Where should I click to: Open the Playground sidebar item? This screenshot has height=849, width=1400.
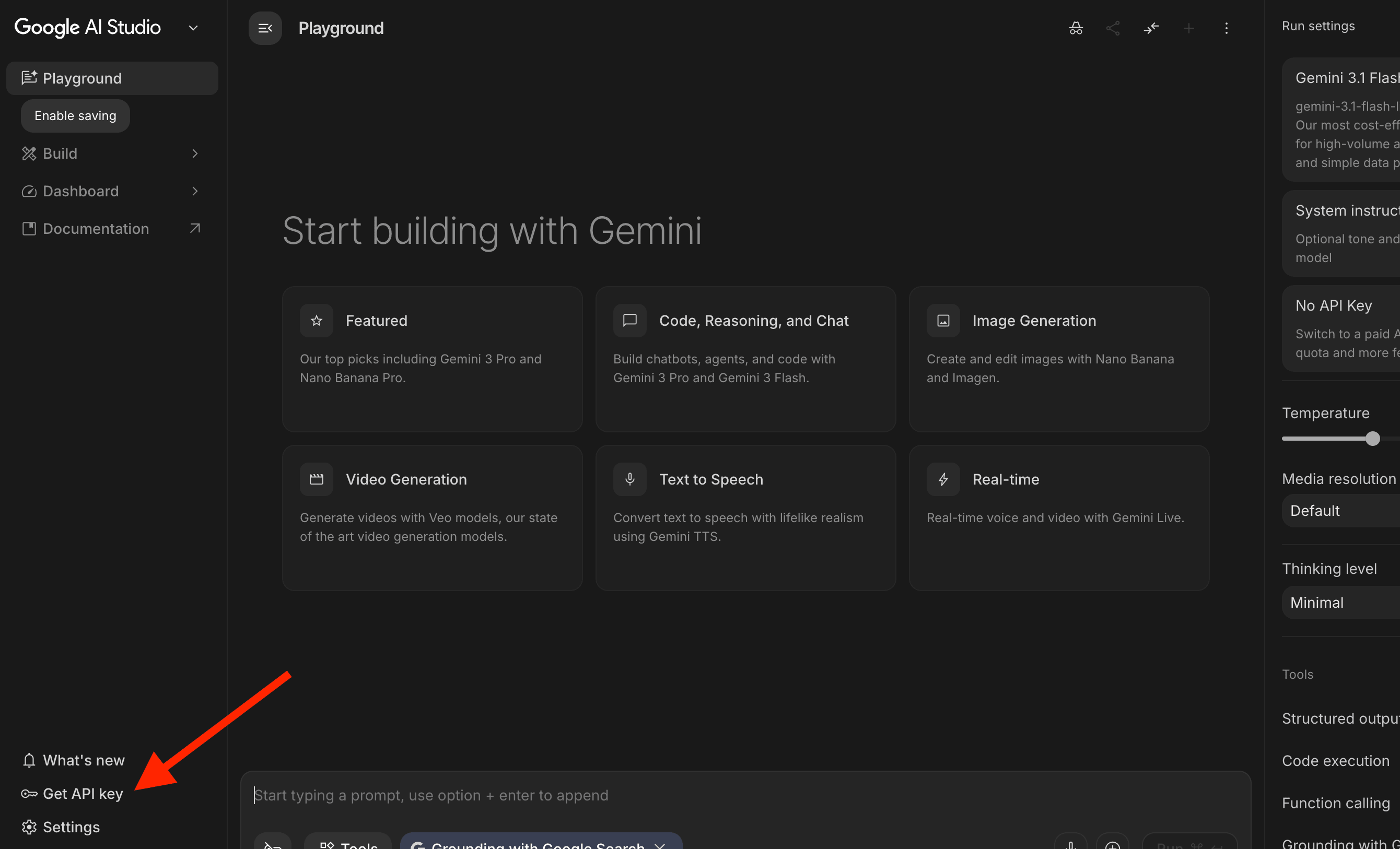pos(112,78)
